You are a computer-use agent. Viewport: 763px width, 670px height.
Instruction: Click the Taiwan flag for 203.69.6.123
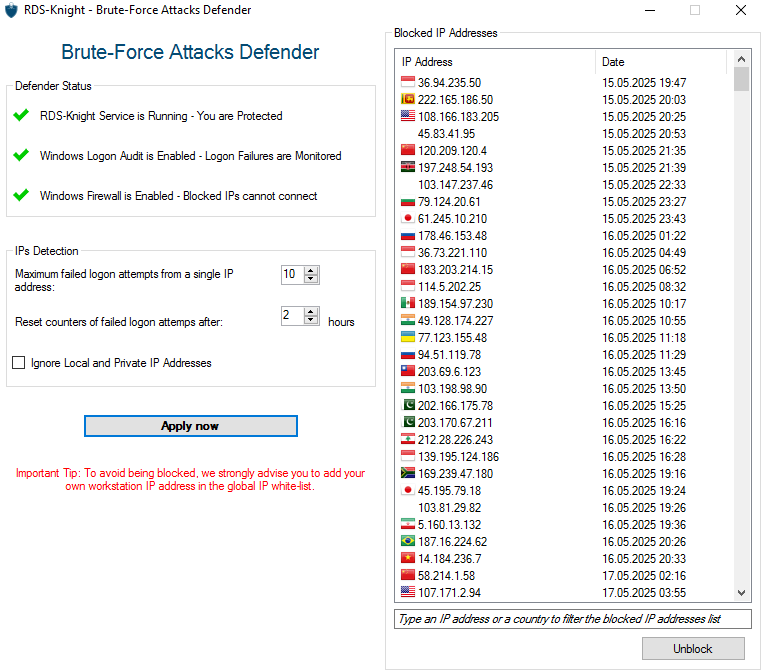pos(408,371)
